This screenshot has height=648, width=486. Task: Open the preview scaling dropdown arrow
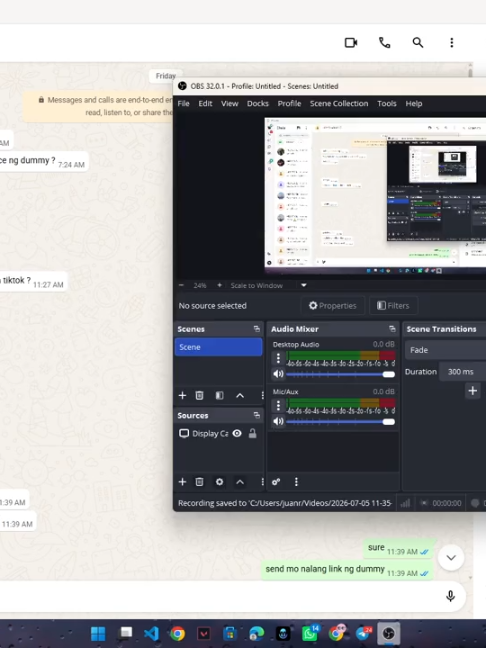304,285
